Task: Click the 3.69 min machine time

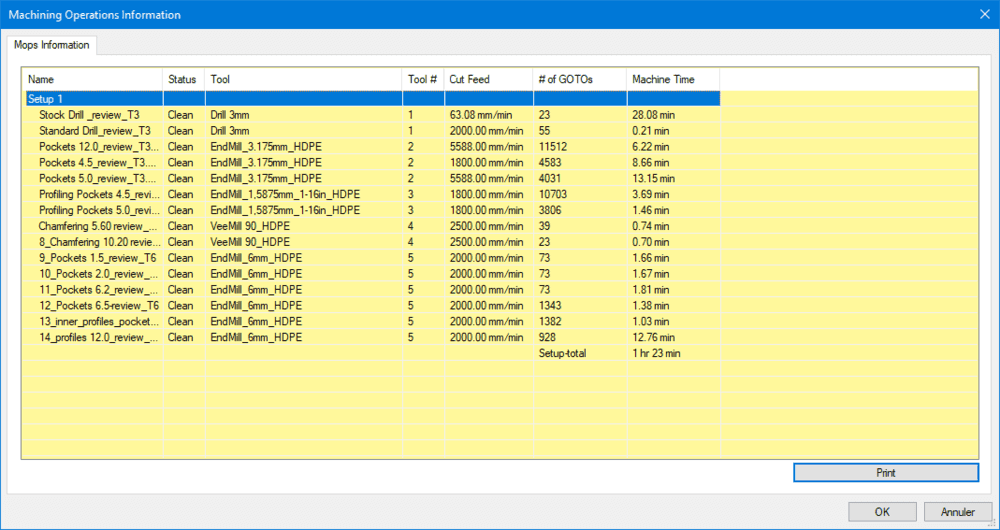Action: click(x=651, y=195)
